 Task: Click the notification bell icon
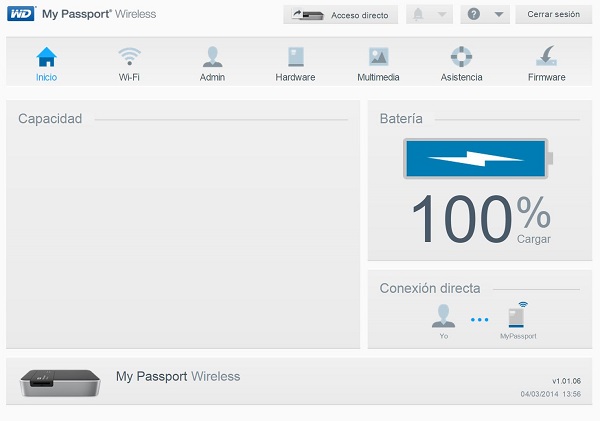418,15
